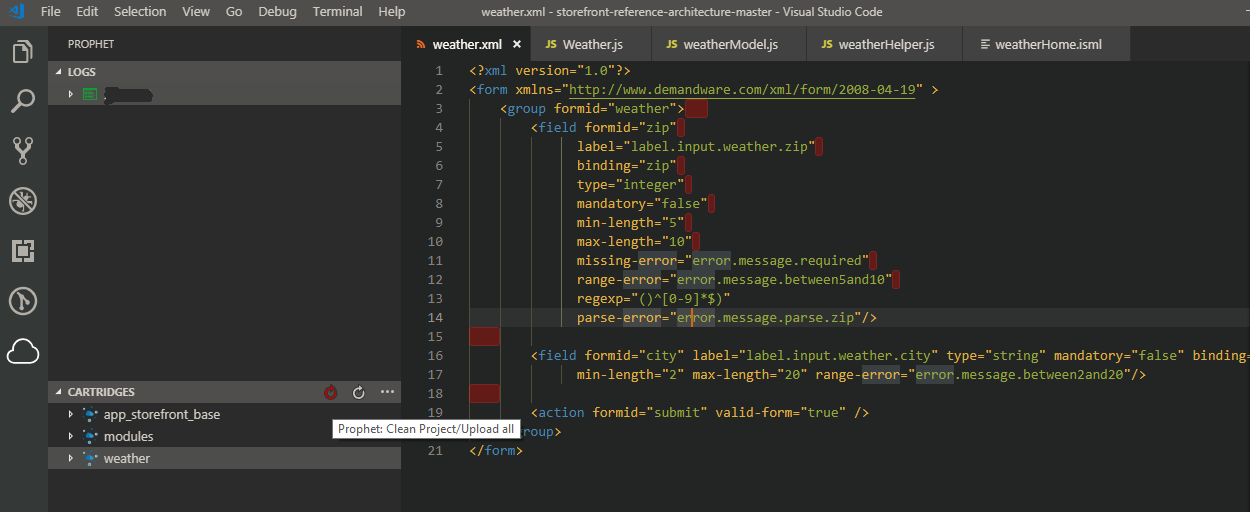Click the max-length="10" text
1250x512 pixels.
(634, 242)
